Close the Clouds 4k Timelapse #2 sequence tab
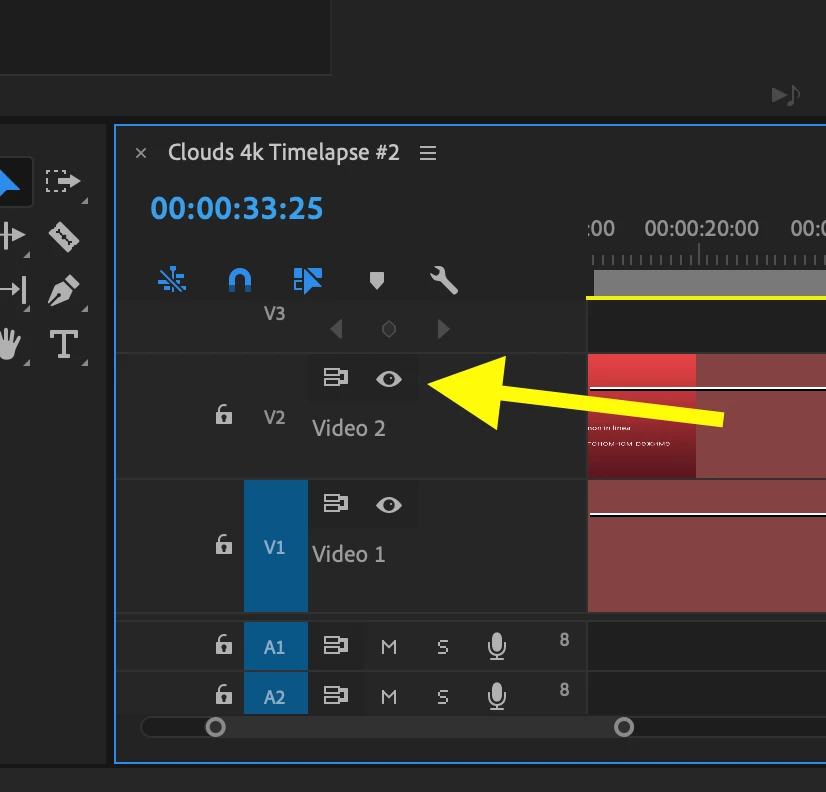The height and width of the screenshot is (792, 826). (141, 153)
